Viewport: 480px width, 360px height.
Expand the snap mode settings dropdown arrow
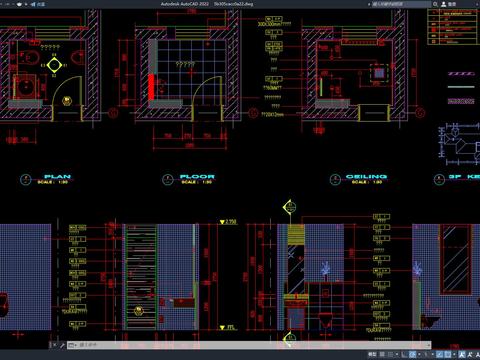[397, 354]
